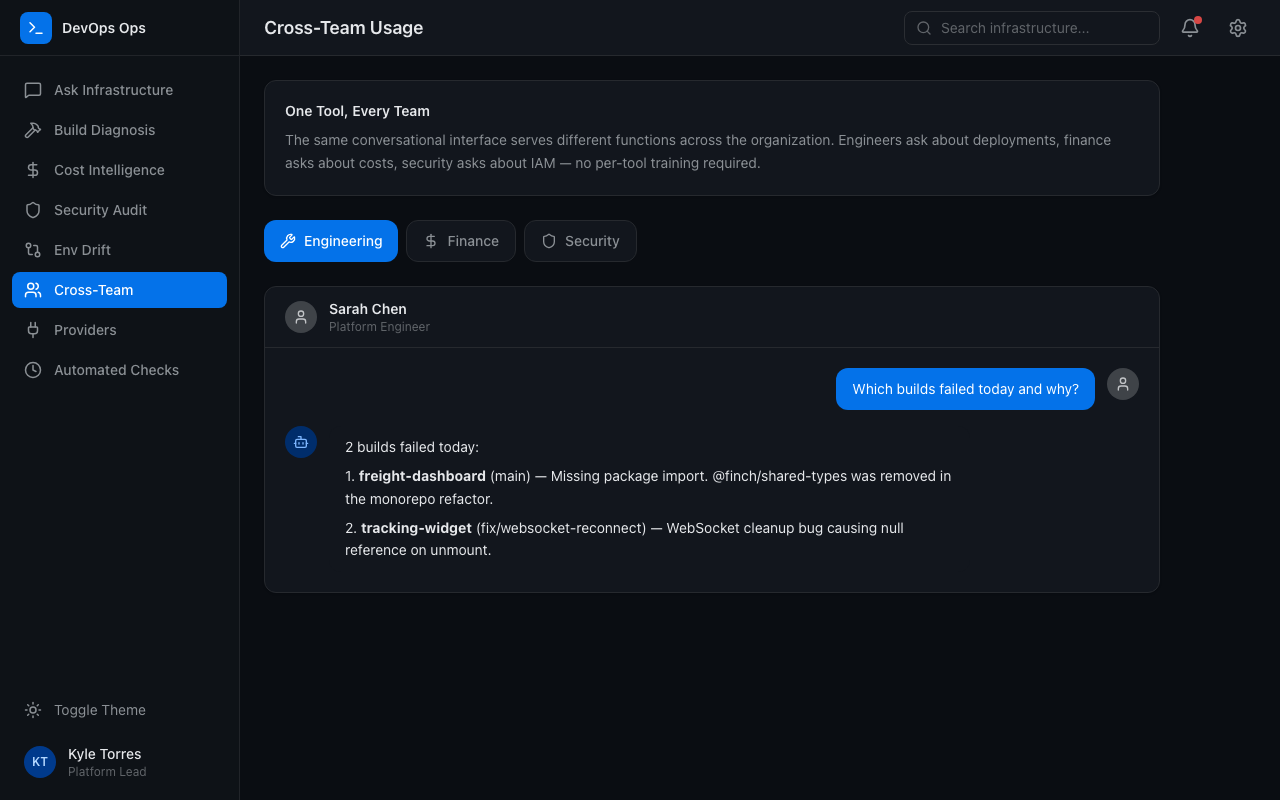
Task: Select the Engineering team filter
Action: pos(331,241)
